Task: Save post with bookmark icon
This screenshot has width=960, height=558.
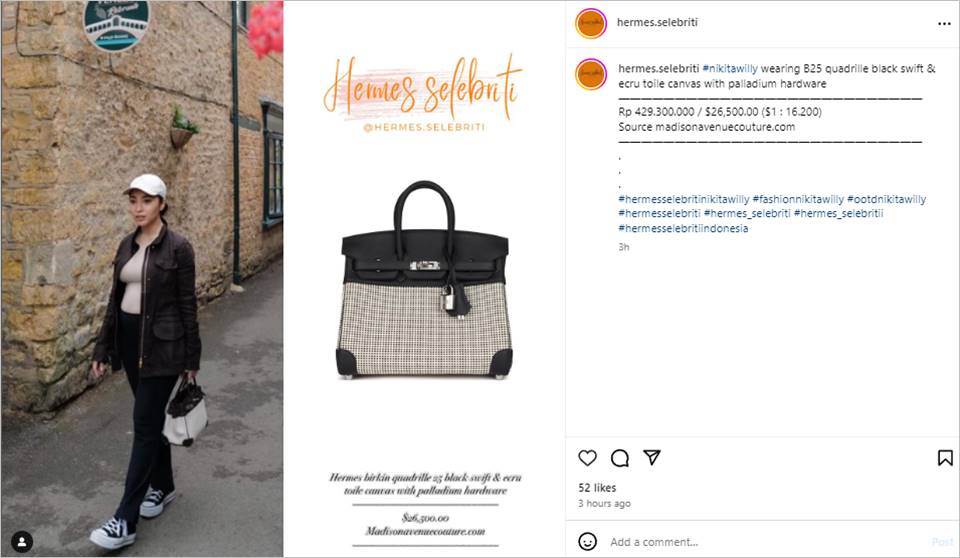Action: point(945,458)
